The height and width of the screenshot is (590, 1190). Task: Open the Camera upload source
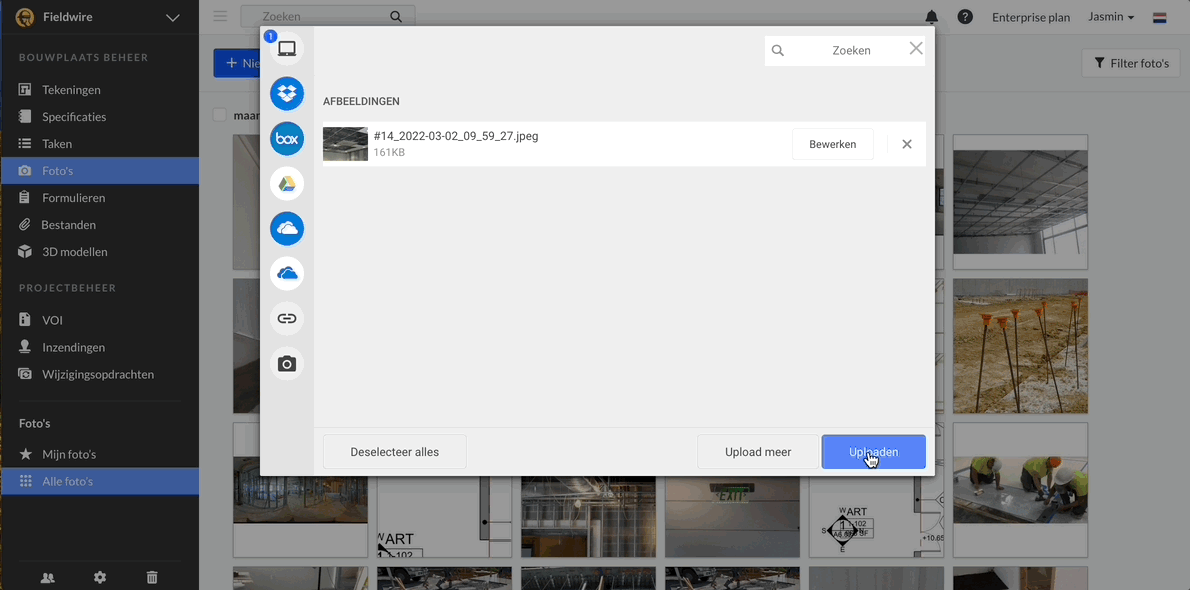287,363
